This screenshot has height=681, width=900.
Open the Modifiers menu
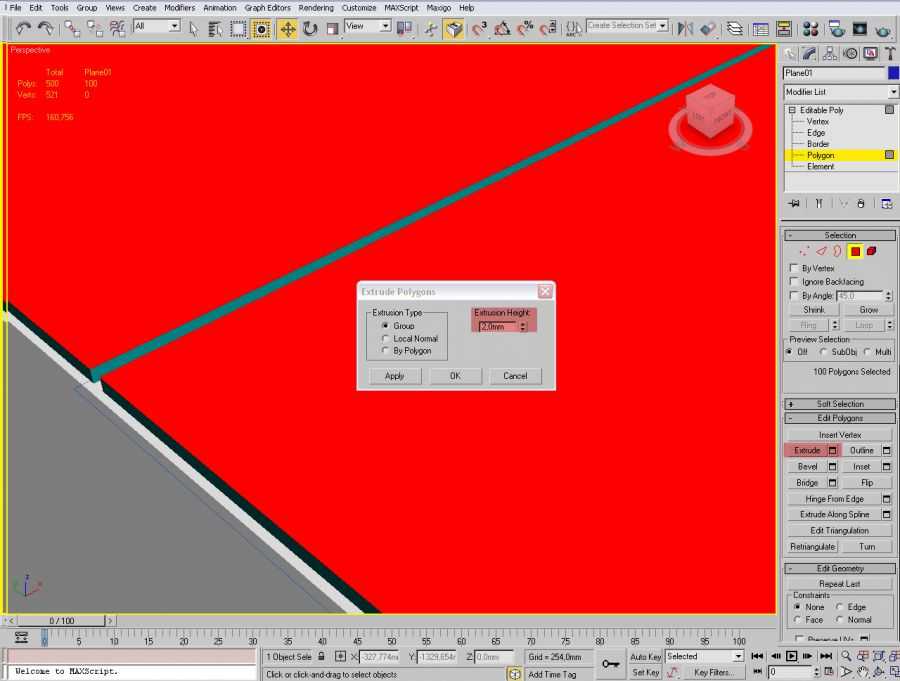pos(180,8)
